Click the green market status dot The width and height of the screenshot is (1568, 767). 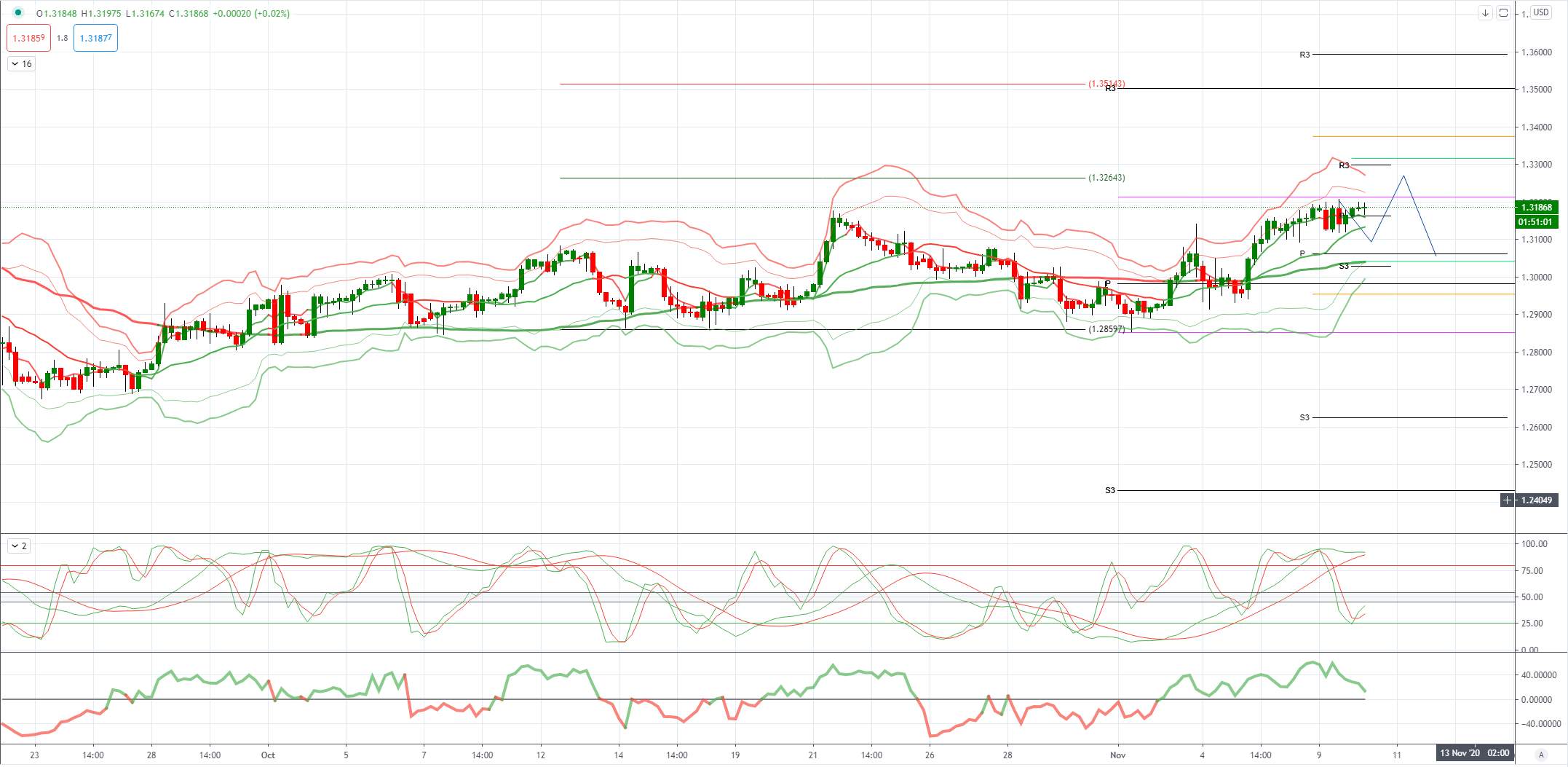click(x=18, y=13)
